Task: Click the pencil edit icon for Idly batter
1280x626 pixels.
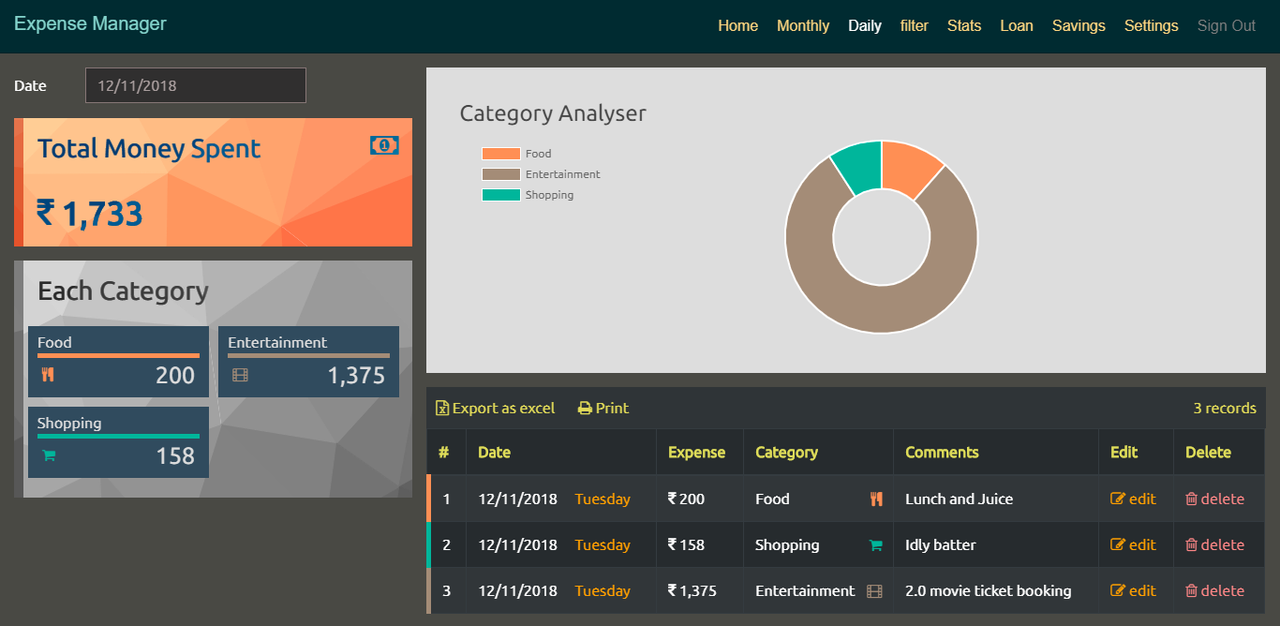Action: [1118, 545]
